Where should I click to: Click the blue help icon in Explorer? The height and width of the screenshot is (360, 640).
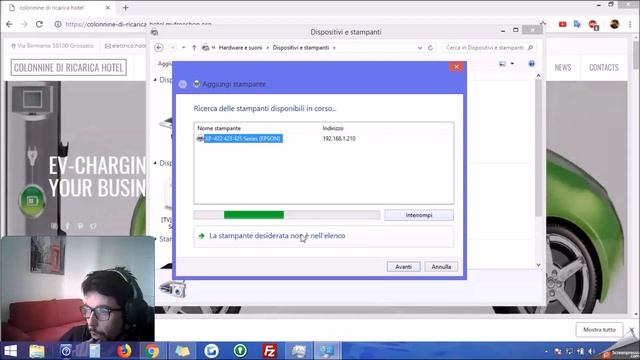click(531, 64)
